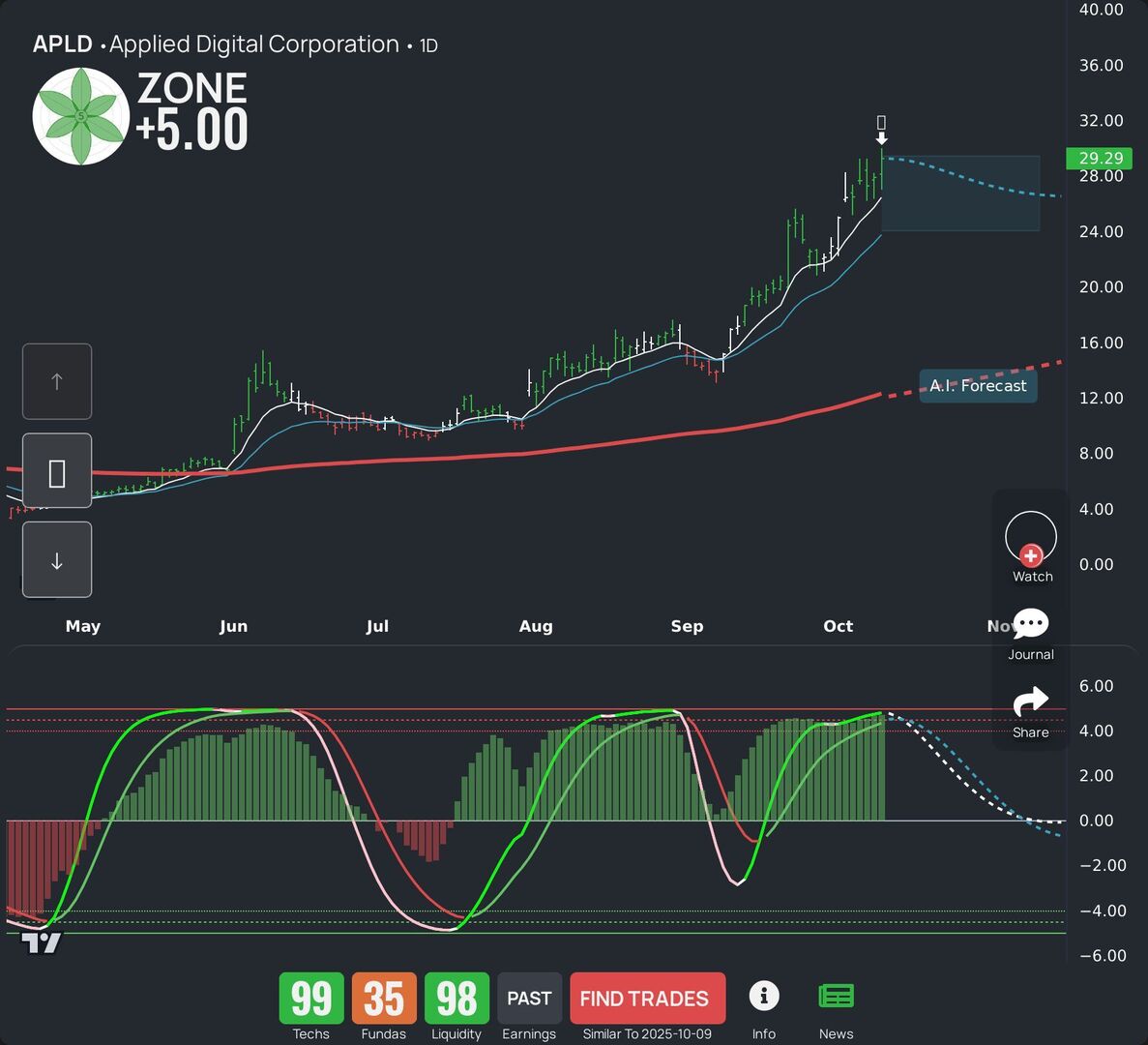This screenshot has height=1045, width=1148.
Task: Click the 1D timeframe label
Action: click(x=428, y=46)
